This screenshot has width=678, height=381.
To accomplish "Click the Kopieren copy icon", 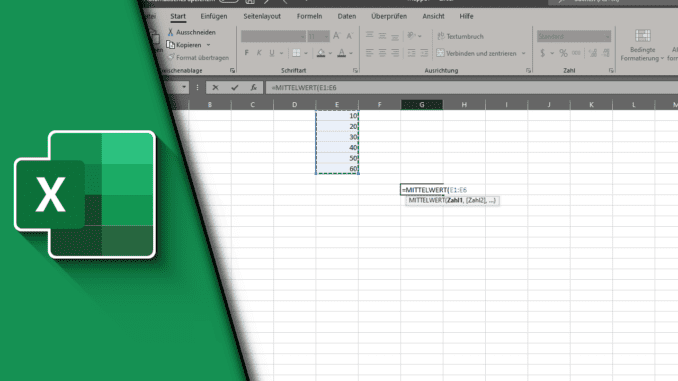I will [x=171, y=45].
